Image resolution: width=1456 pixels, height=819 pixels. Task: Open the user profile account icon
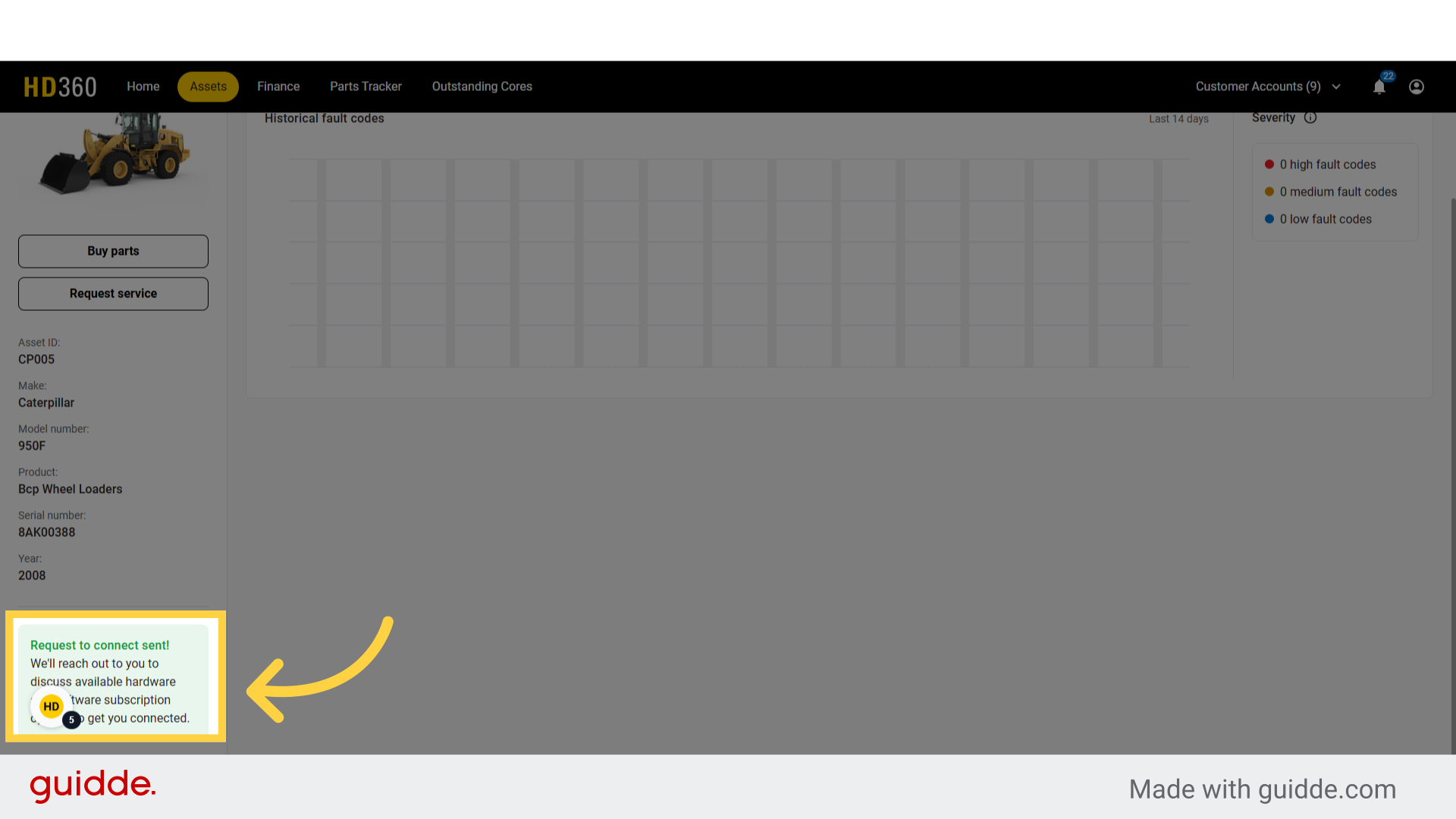pos(1416,87)
